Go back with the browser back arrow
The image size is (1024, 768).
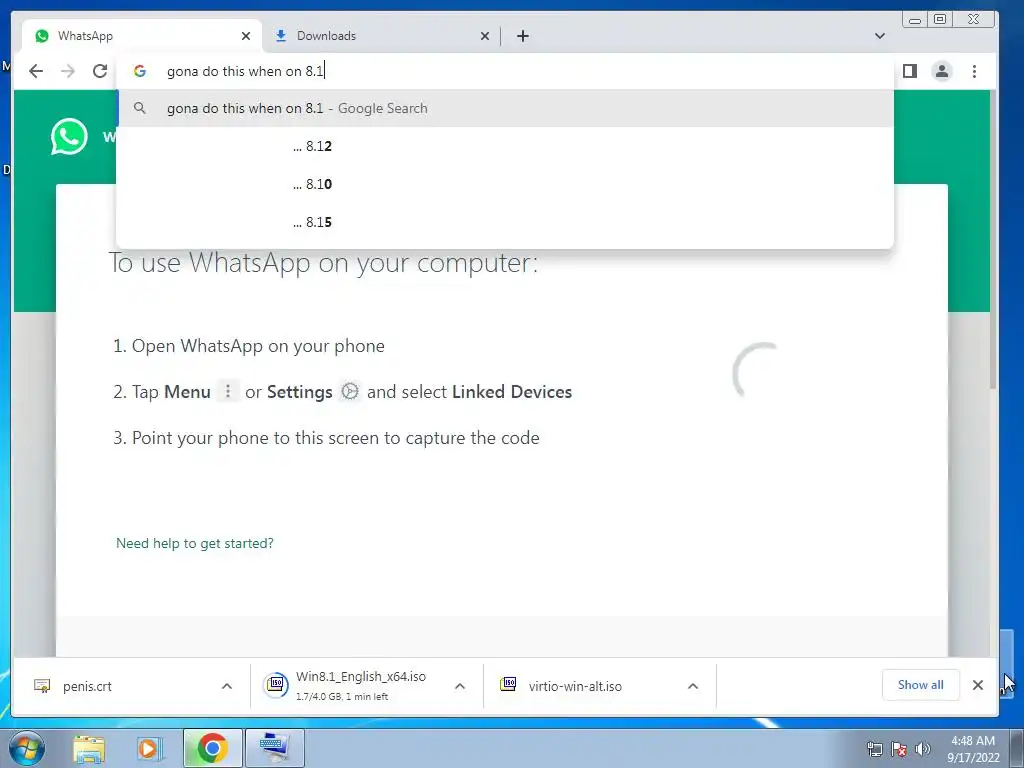(x=36, y=71)
